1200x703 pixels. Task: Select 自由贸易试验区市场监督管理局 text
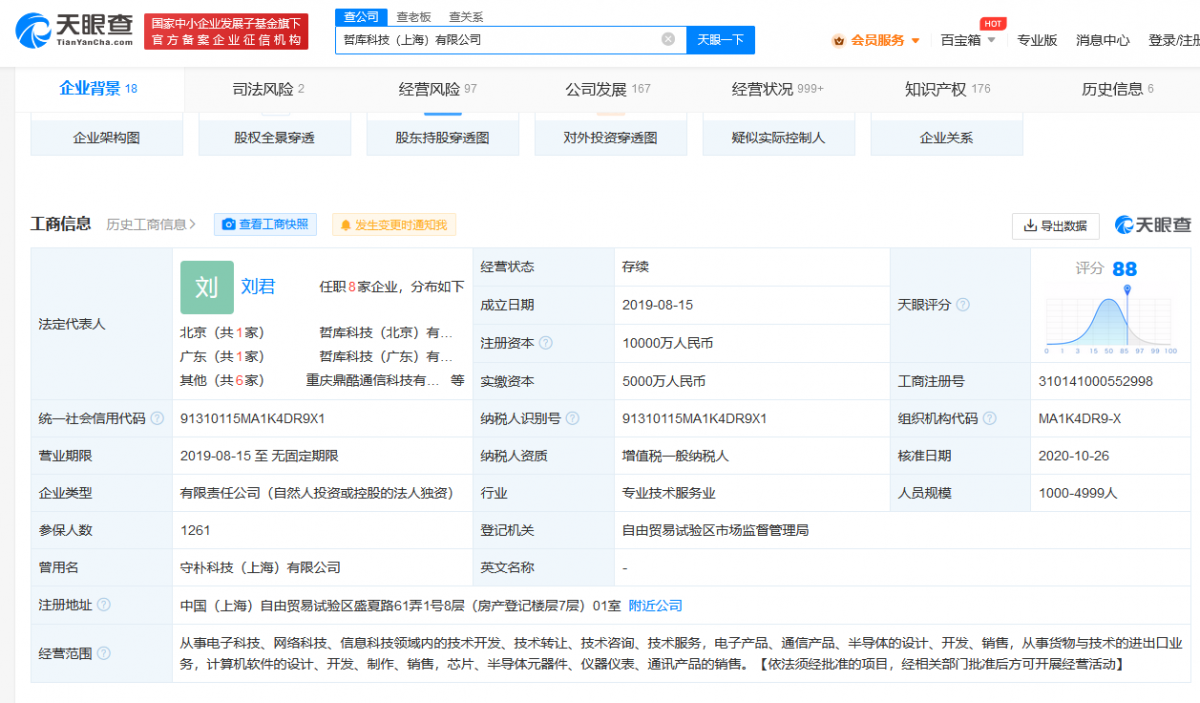[715, 530]
